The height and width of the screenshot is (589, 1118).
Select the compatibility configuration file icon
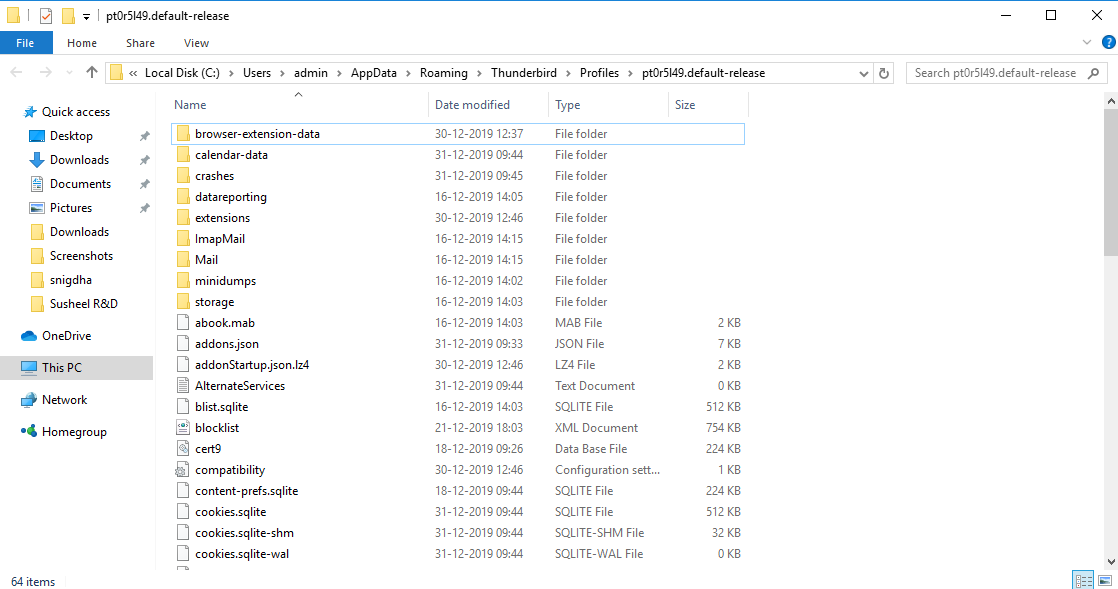point(182,470)
